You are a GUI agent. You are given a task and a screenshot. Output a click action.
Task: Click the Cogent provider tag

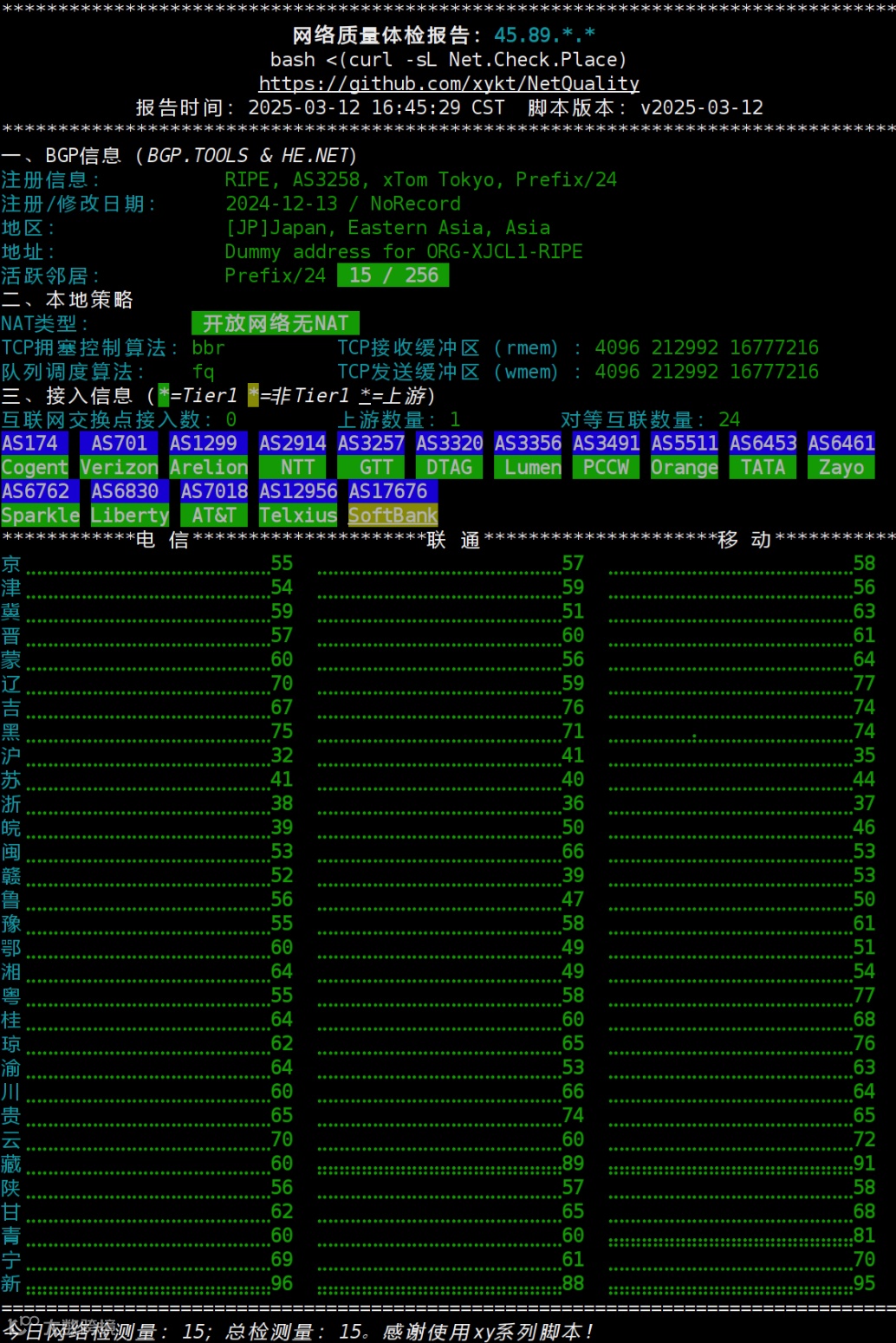pos(35,468)
